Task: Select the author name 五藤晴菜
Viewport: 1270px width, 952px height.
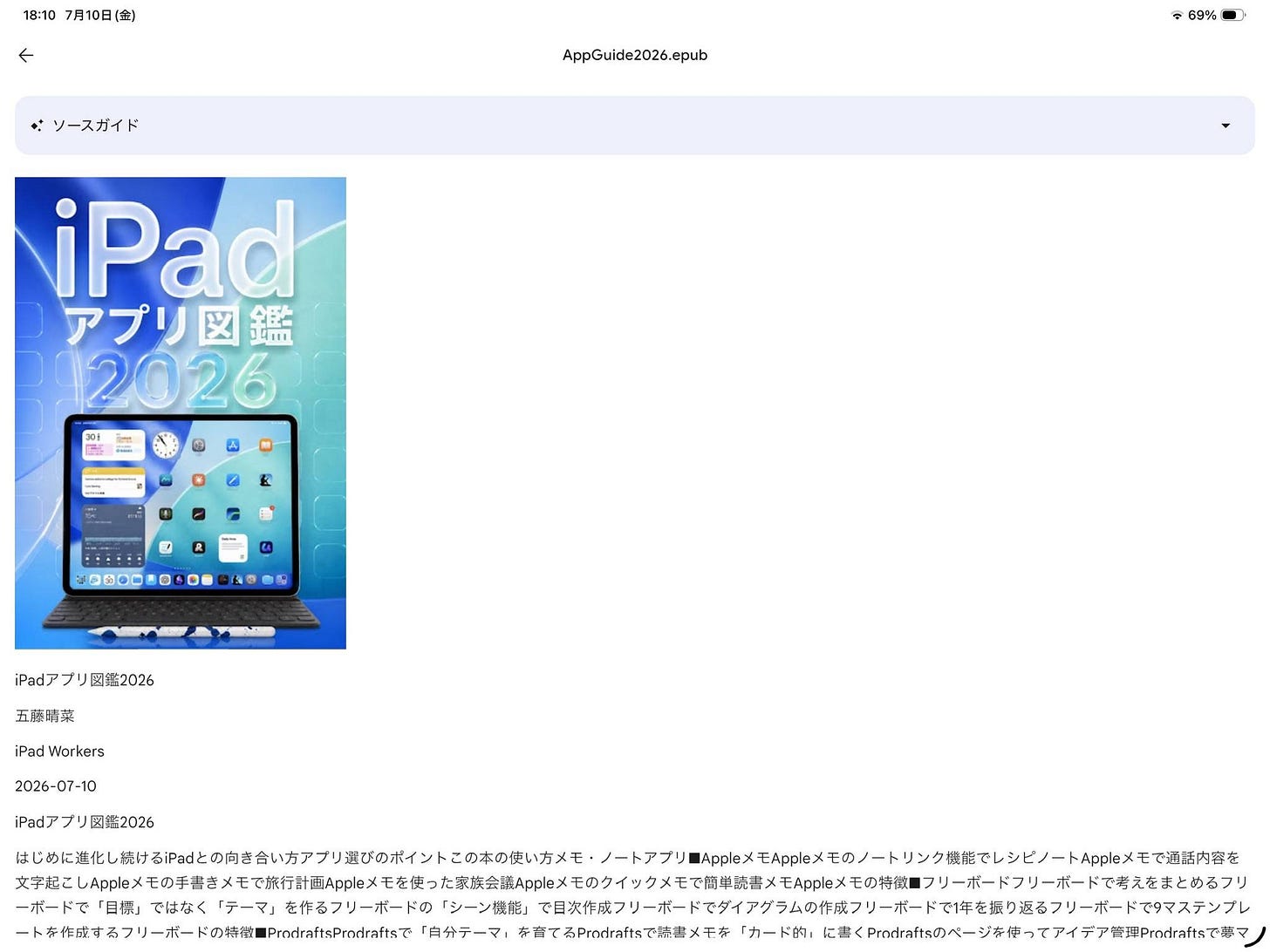Action: [x=45, y=716]
